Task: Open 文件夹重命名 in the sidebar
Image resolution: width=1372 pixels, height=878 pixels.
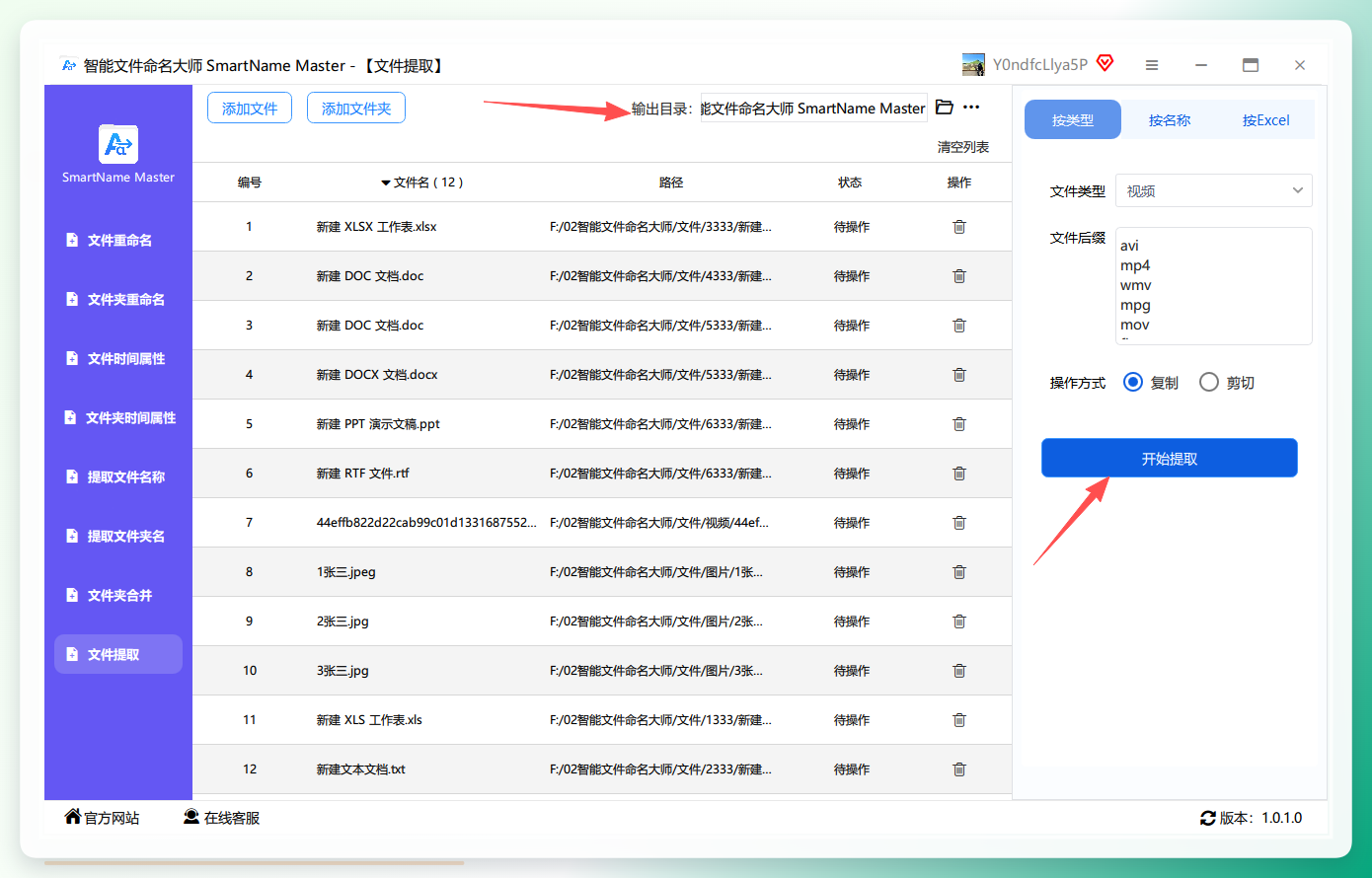Action: pos(118,299)
